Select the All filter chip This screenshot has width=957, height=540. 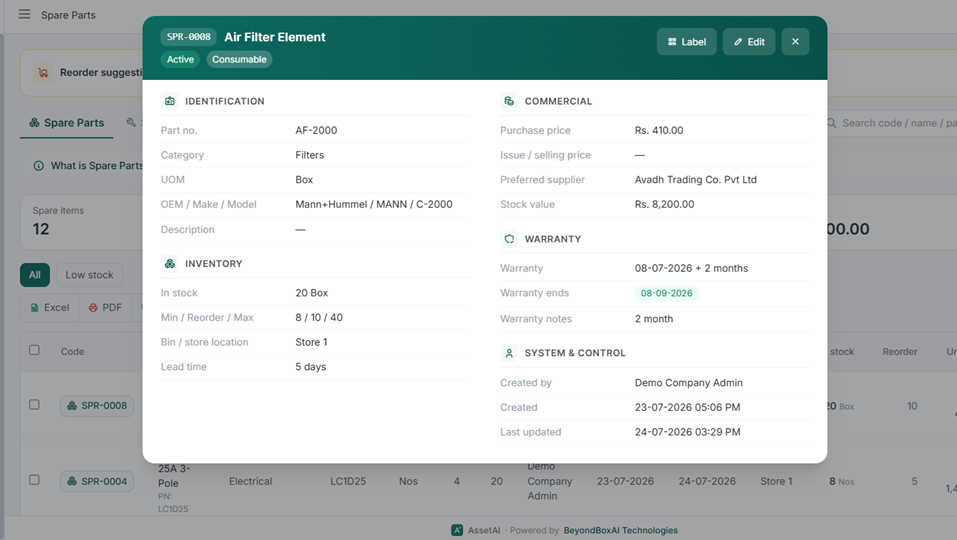35,275
